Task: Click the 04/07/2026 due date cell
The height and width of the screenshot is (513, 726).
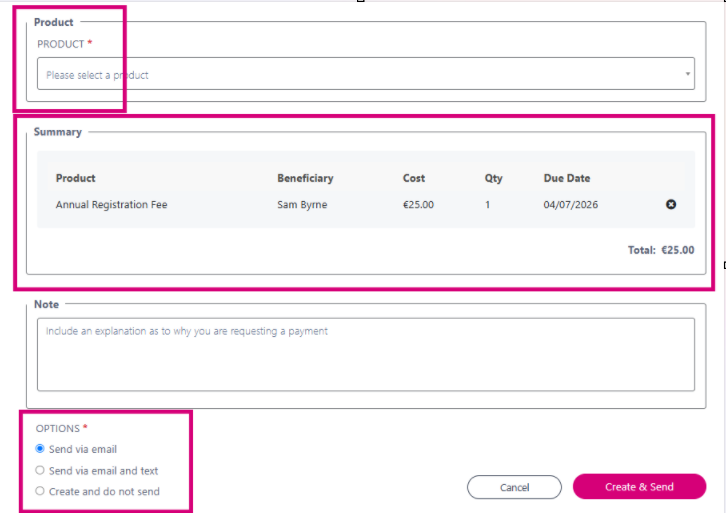Action: point(570,205)
